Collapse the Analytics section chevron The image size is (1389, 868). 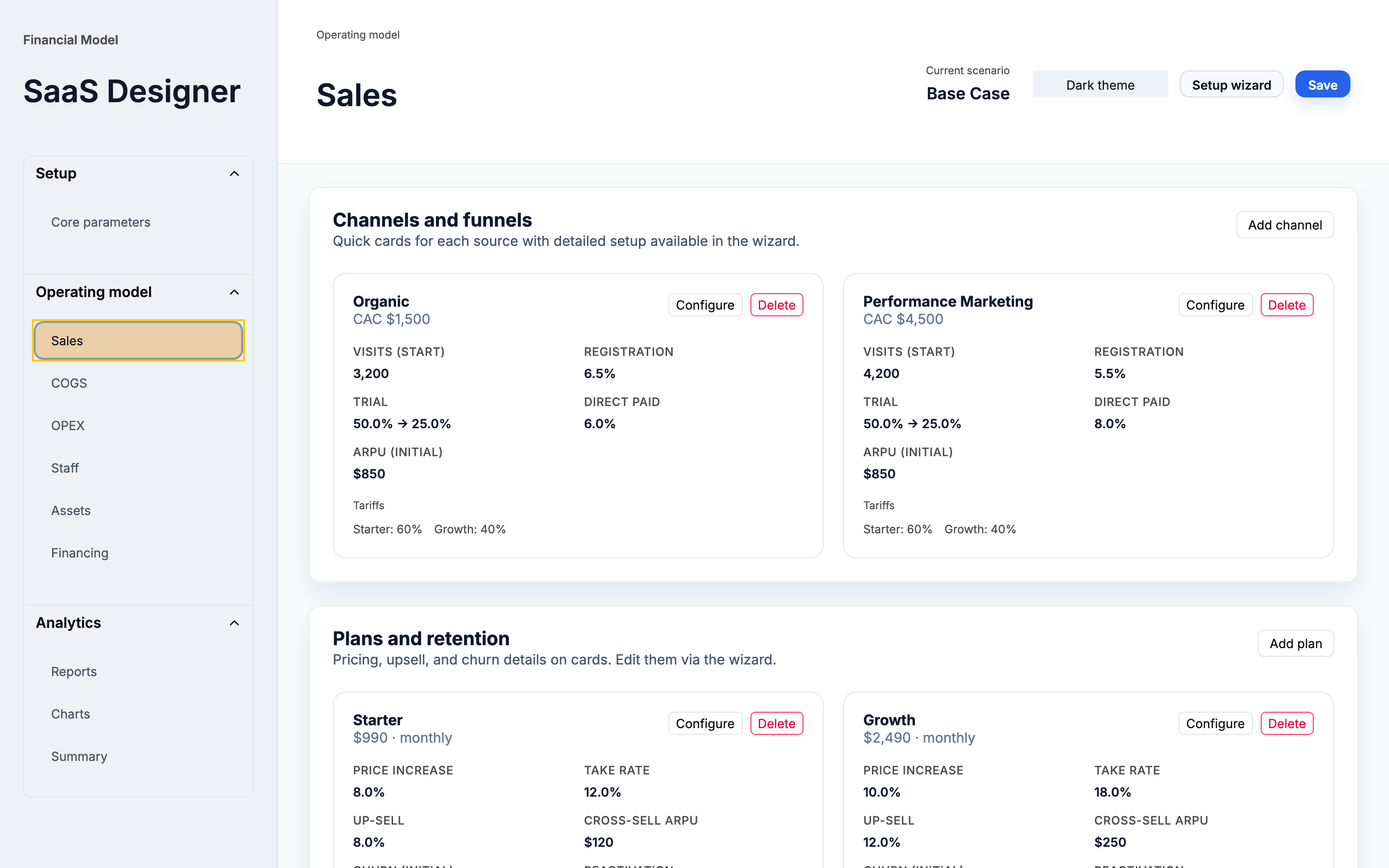[234, 623]
